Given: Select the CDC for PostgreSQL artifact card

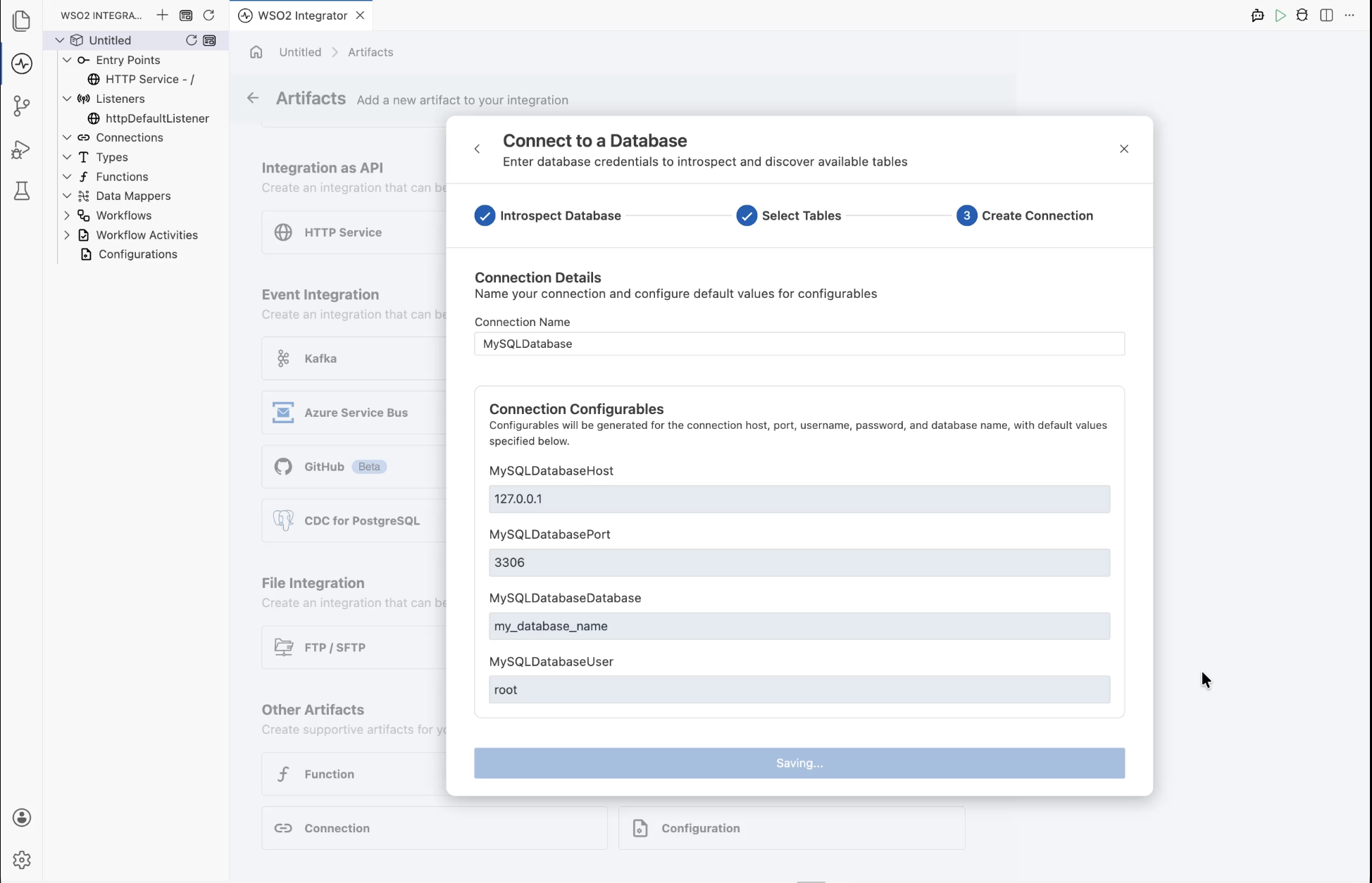Looking at the screenshot, I should [354, 521].
